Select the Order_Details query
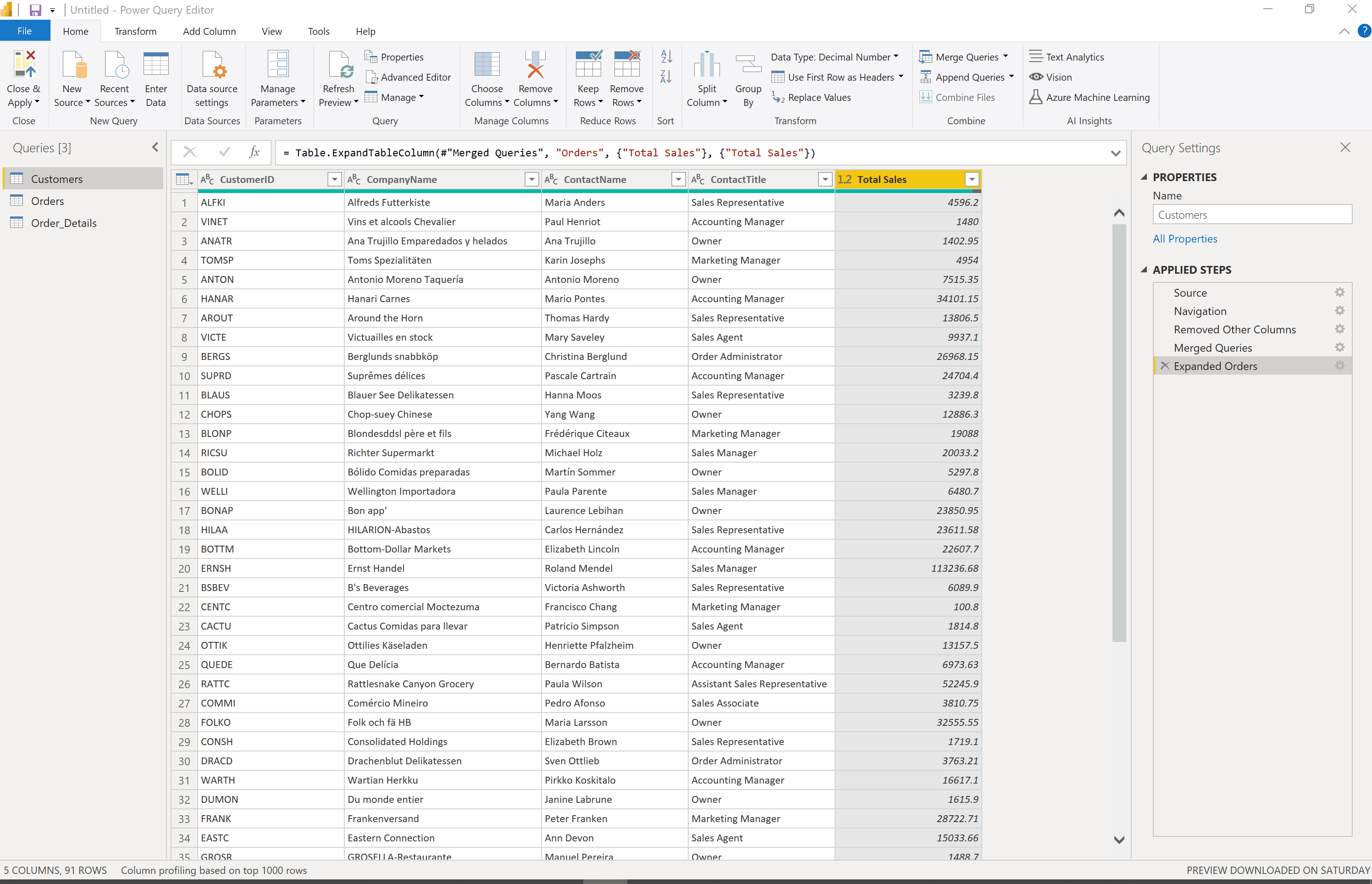The width and height of the screenshot is (1372, 884). (63, 223)
